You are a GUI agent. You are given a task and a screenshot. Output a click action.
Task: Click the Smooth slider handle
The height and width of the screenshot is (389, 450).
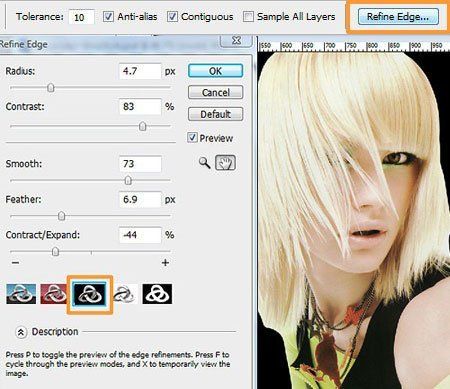pyautogui.click(x=128, y=180)
